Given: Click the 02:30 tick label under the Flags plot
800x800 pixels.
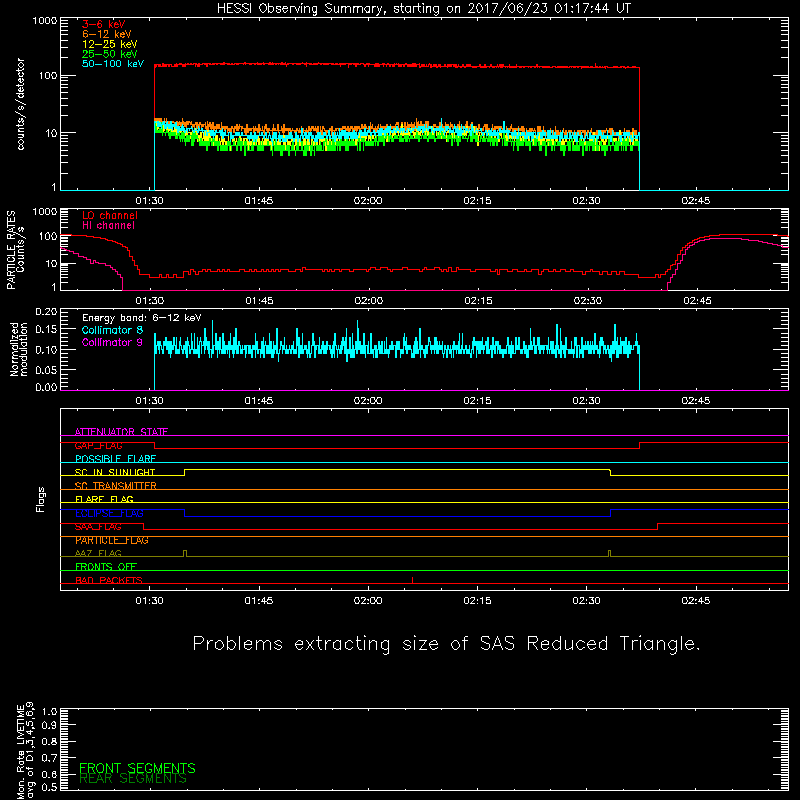Looking at the screenshot, I should click(587, 601).
